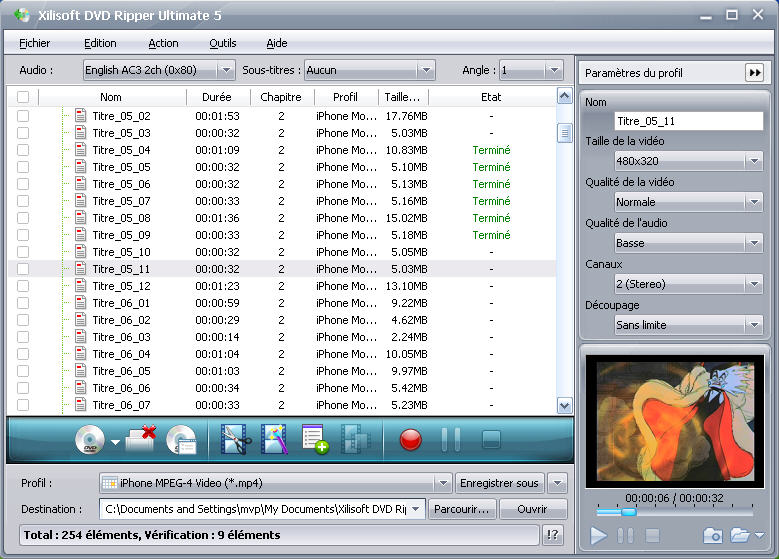Open the Fichier menu
Viewport: 779px width, 559px height.
pyautogui.click(x=34, y=43)
